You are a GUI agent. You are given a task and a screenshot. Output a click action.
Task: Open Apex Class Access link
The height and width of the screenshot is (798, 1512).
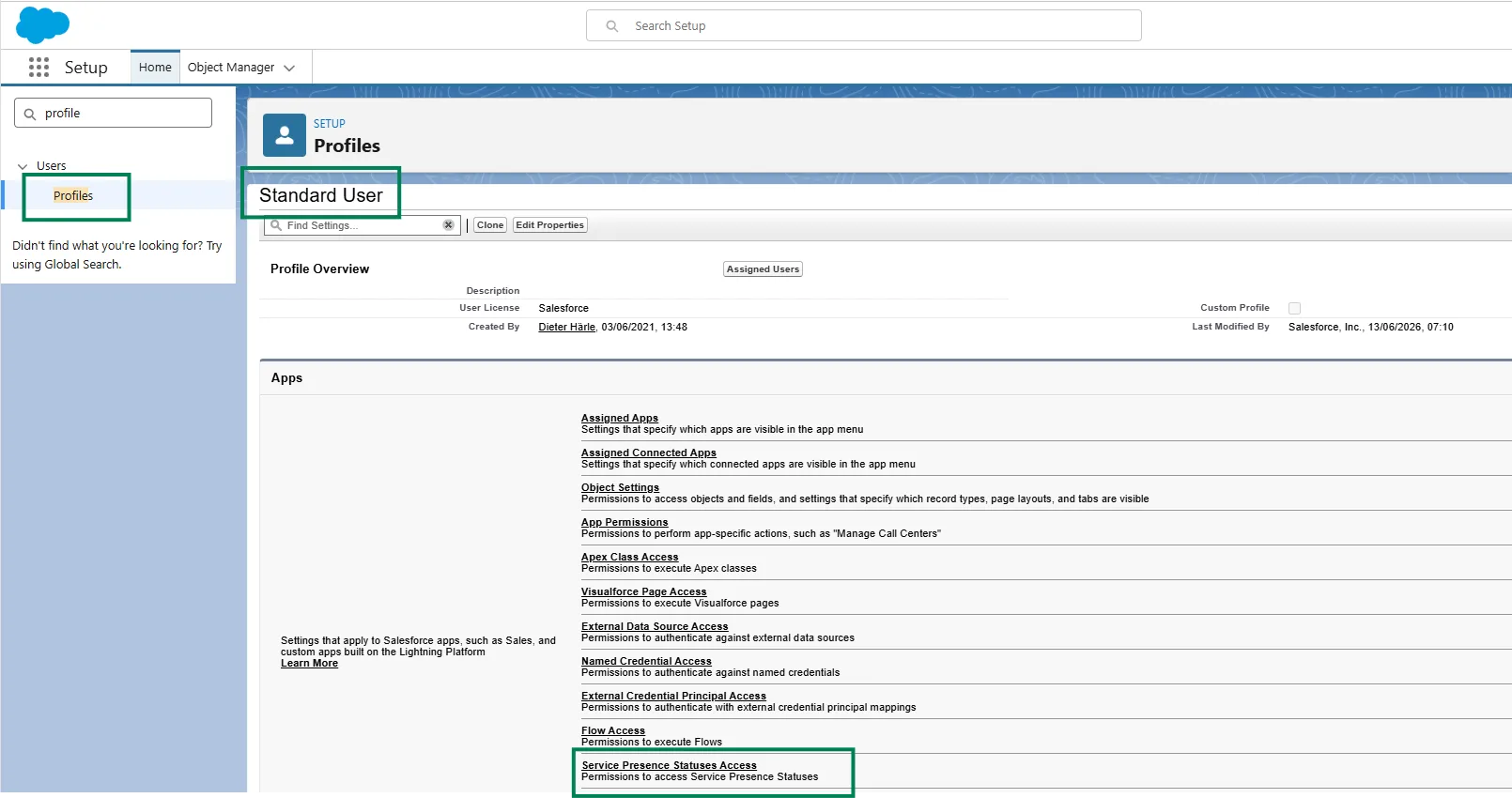629,557
